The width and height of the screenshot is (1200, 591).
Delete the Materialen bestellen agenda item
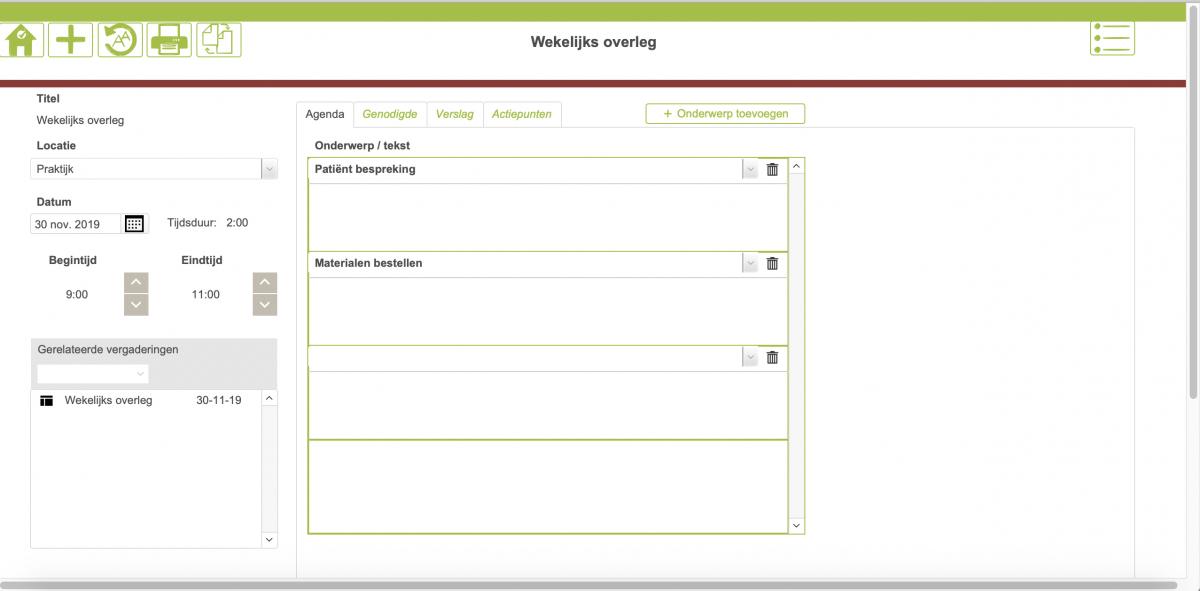pyautogui.click(x=772, y=263)
